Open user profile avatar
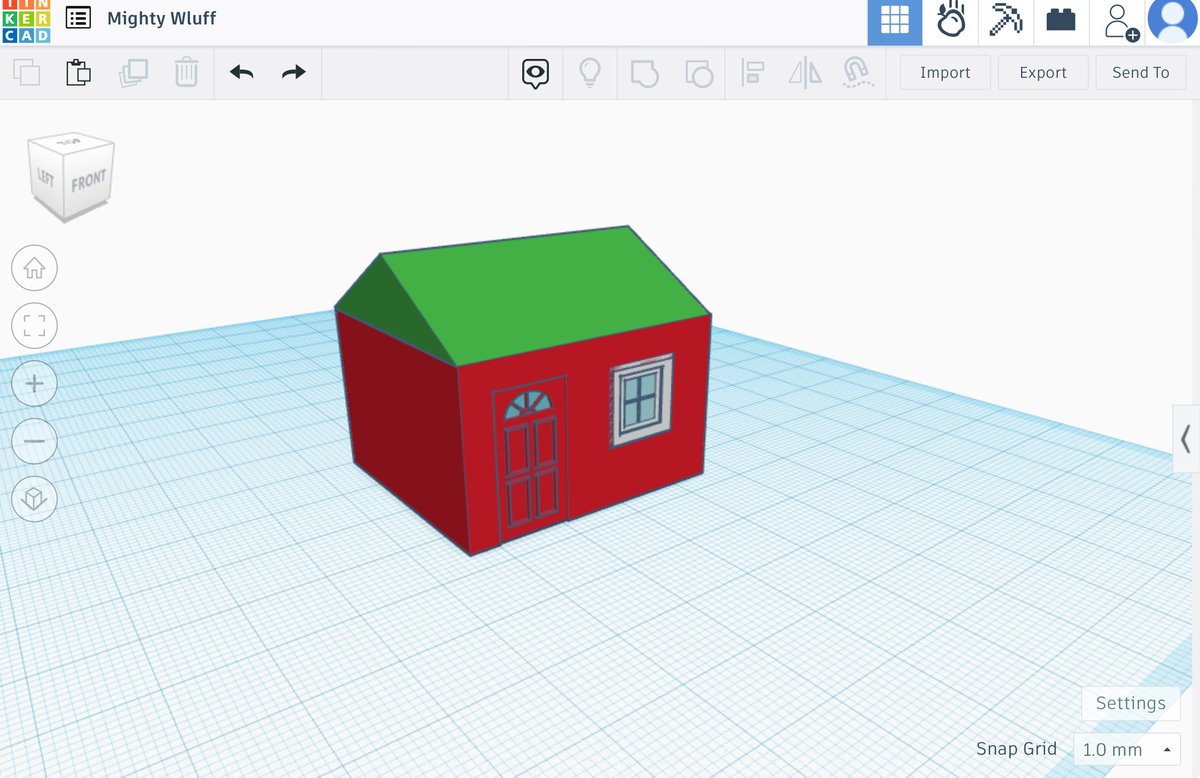 tap(1172, 20)
